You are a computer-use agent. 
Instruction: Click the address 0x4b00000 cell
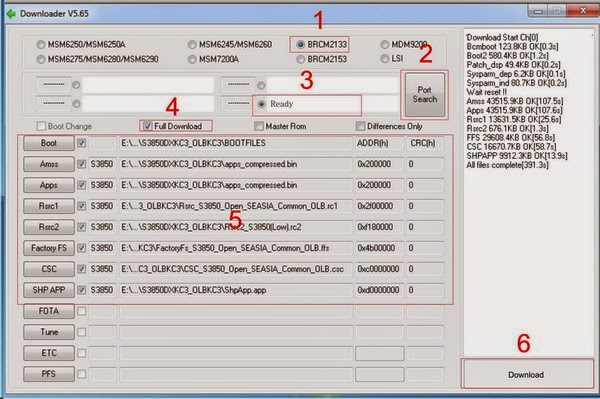(x=379, y=248)
